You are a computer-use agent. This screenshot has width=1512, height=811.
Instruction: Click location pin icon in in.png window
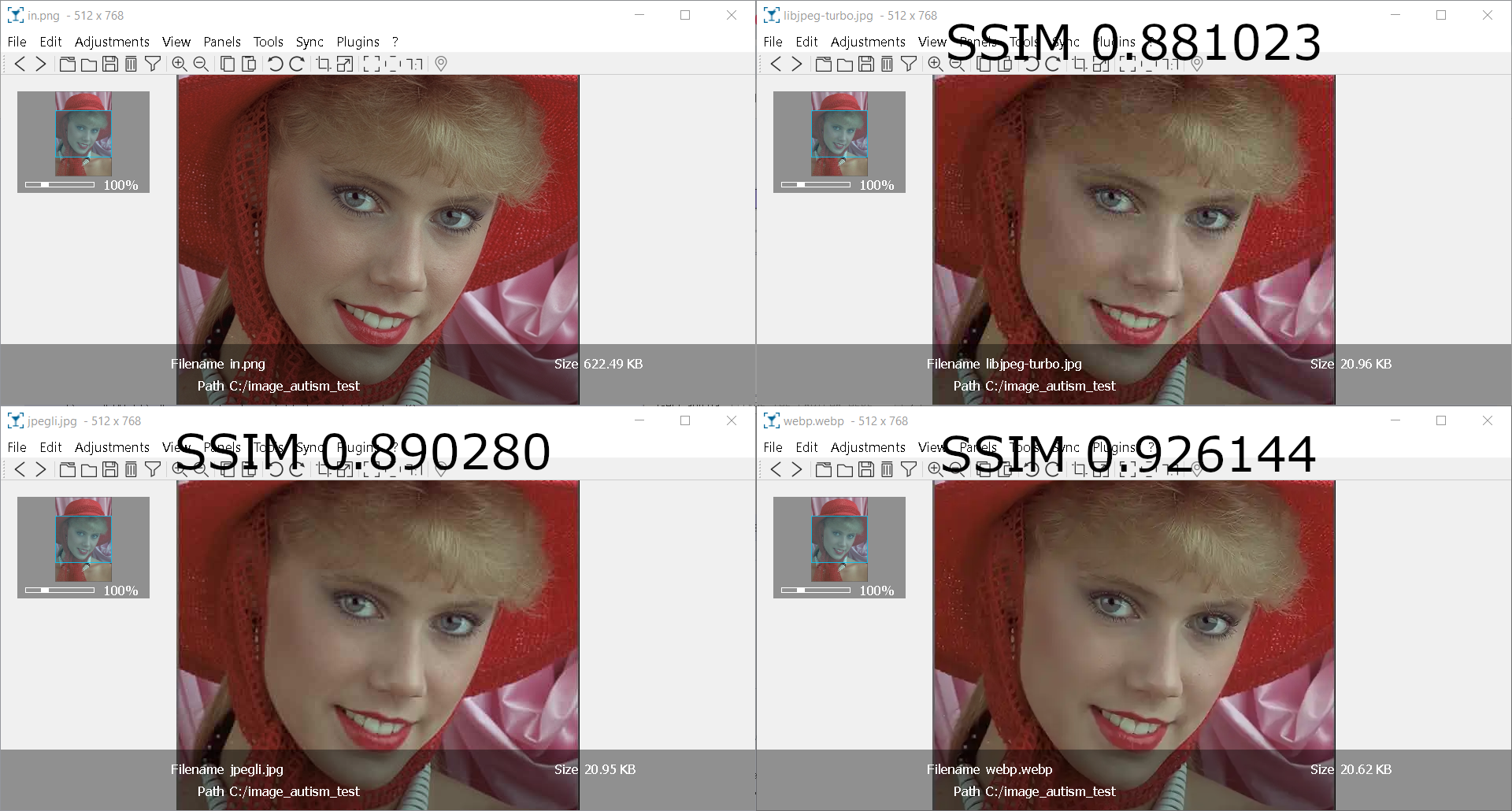[441, 64]
